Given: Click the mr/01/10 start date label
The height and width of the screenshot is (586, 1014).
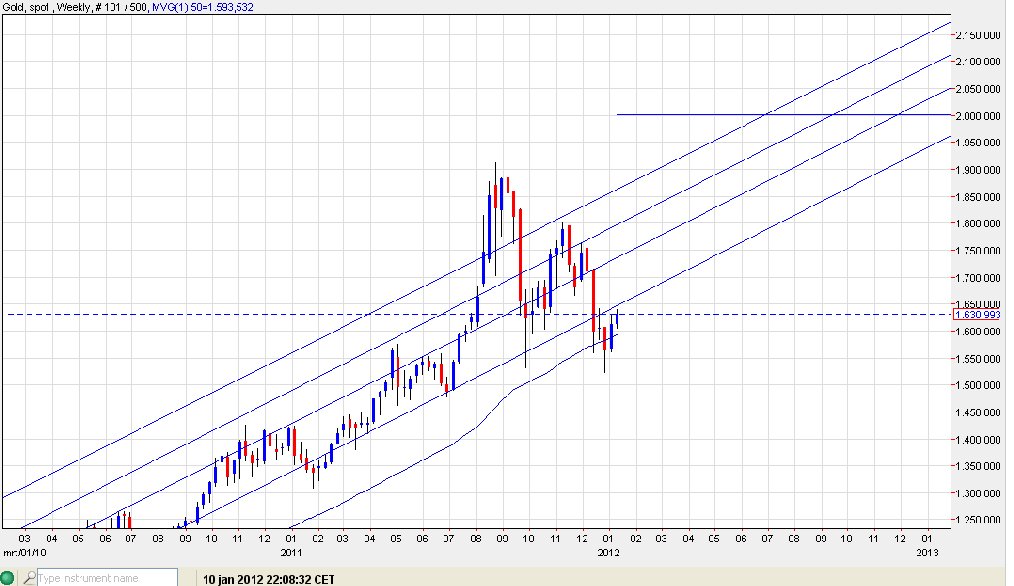Looking at the screenshot, I should click(25, 552).
